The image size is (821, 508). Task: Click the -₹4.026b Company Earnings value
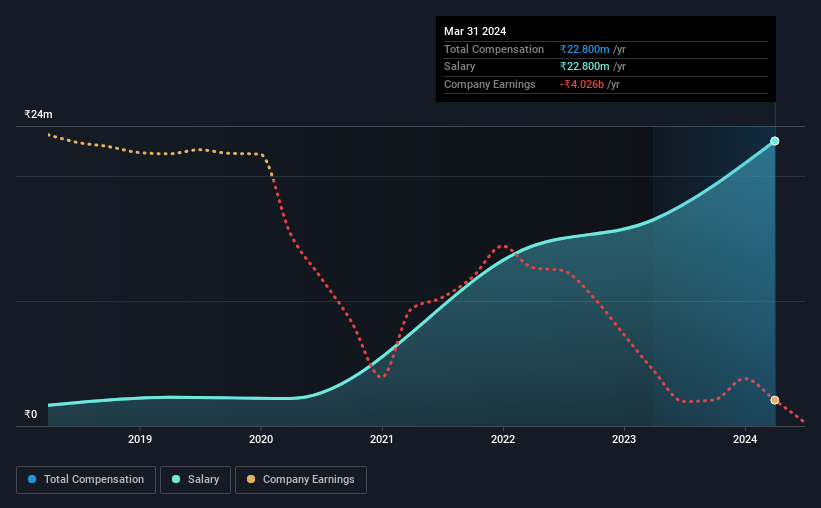click(582, 84)
